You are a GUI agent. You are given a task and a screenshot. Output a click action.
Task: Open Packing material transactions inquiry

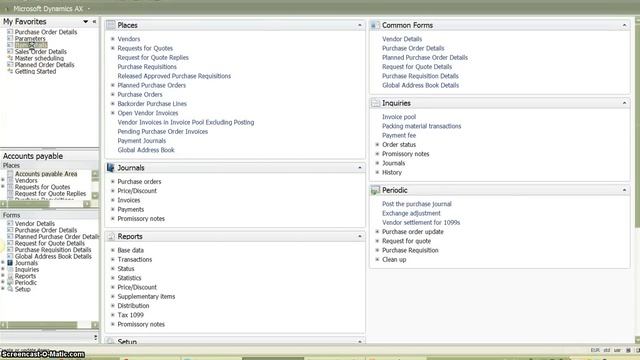[x=422, y=126]
